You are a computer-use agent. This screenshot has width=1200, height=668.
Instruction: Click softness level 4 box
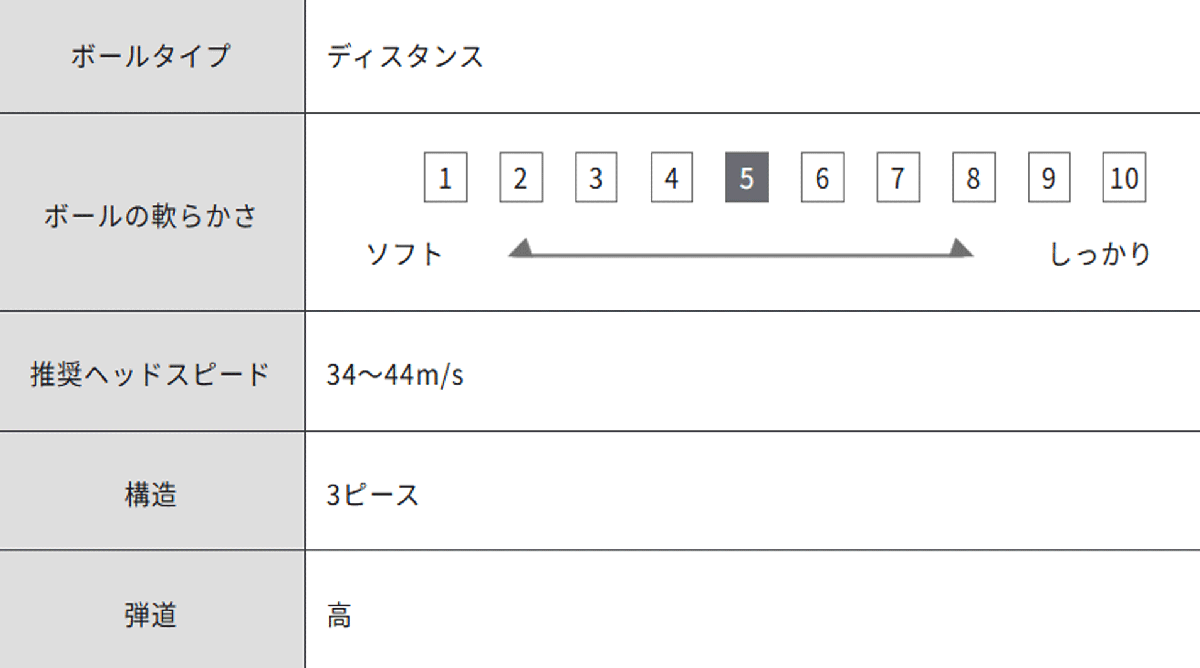coord(672,178)
